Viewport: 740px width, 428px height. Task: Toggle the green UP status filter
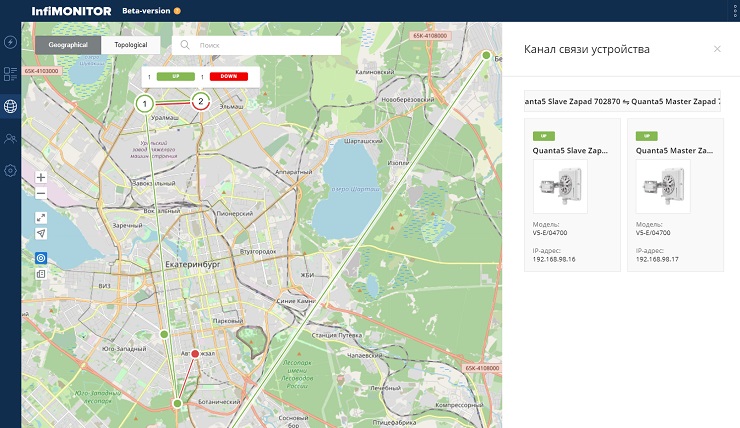coord(176,76)
